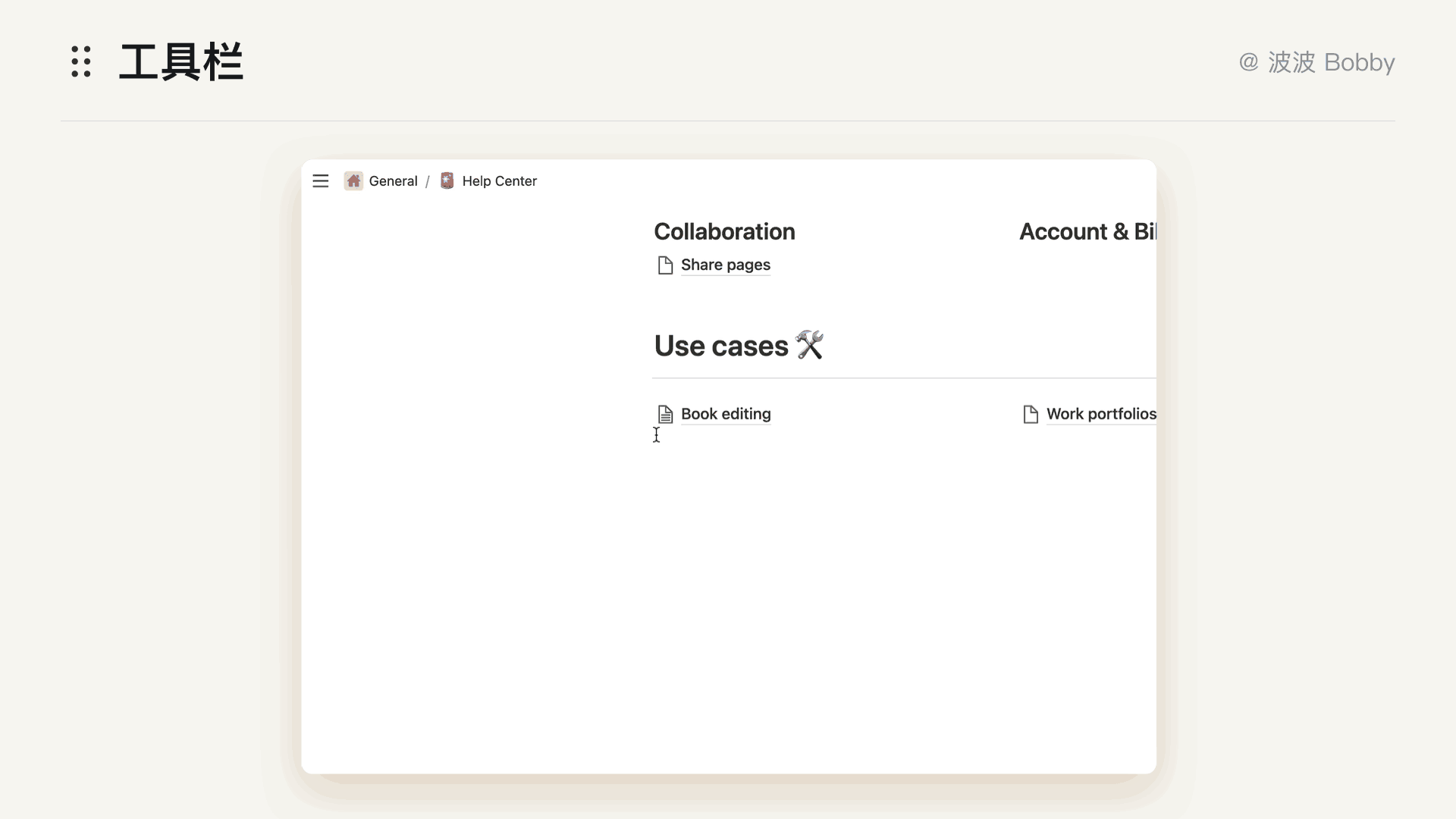Click the six-dot grid icon beside 工具栏
This screenshot has width=1456, height=819.
(81, 61)
